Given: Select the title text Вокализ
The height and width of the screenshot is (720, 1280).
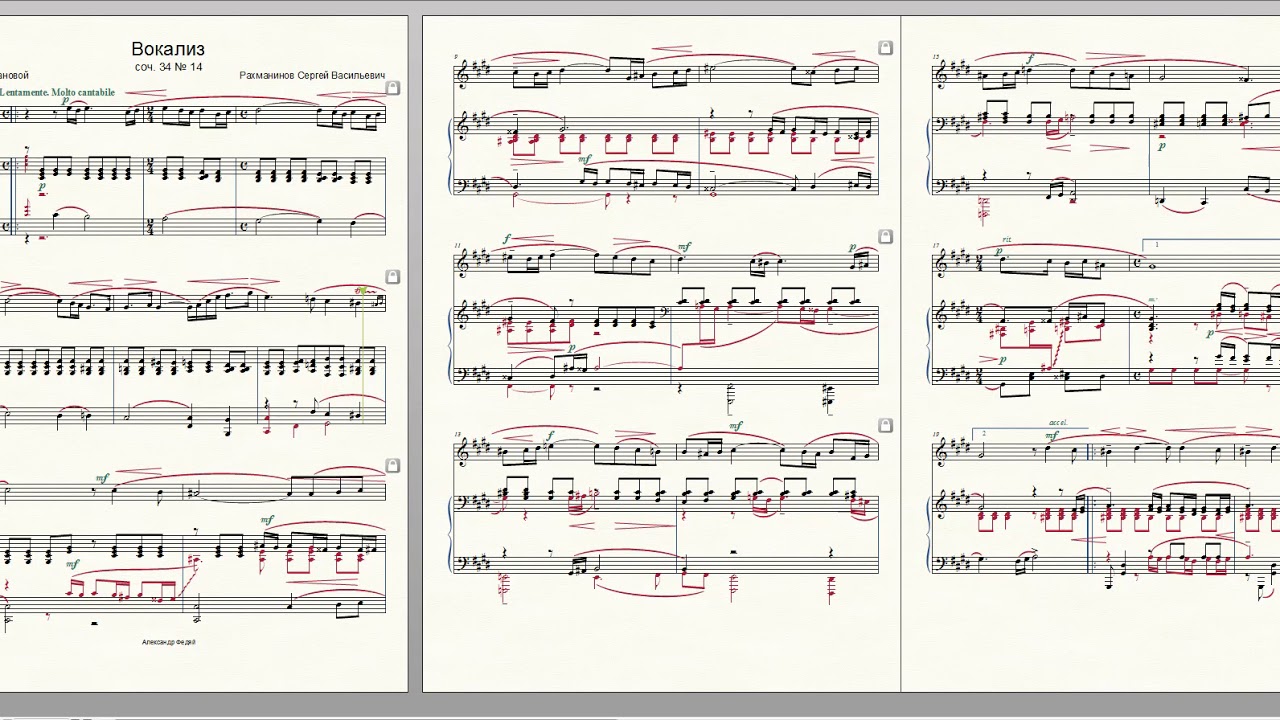Looking at the screenshot, I should [x=168, y=49].
